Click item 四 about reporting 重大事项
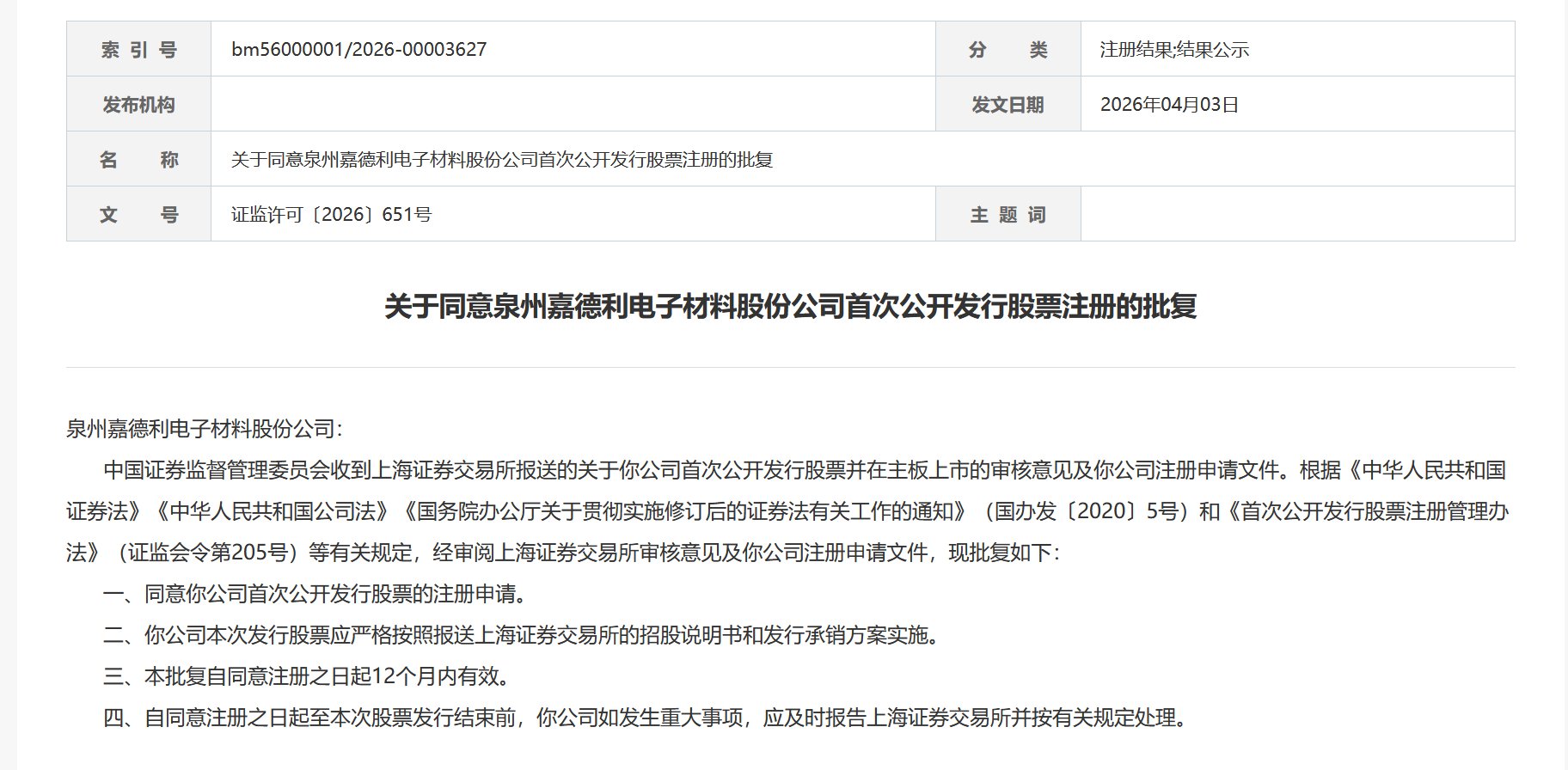Viewport: 1568px width, 770px height. [646, 718]
